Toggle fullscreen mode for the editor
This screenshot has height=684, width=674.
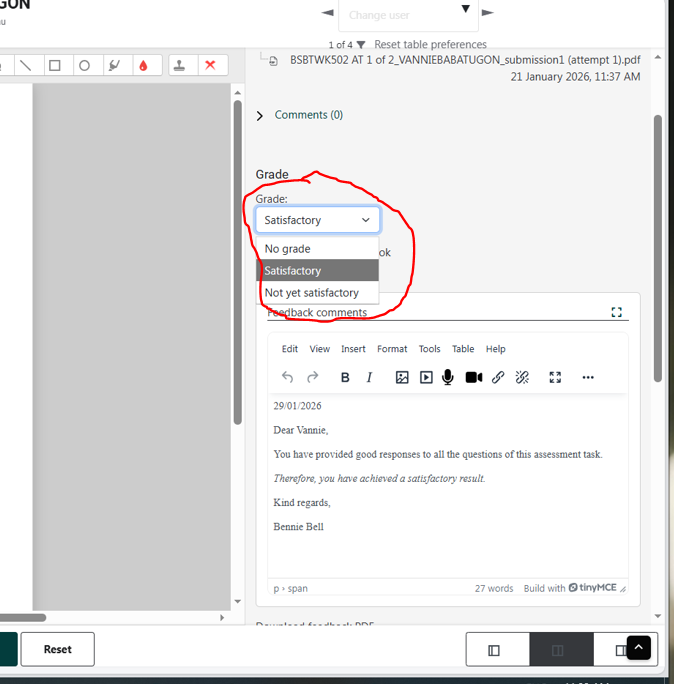[x=555, y=377]
